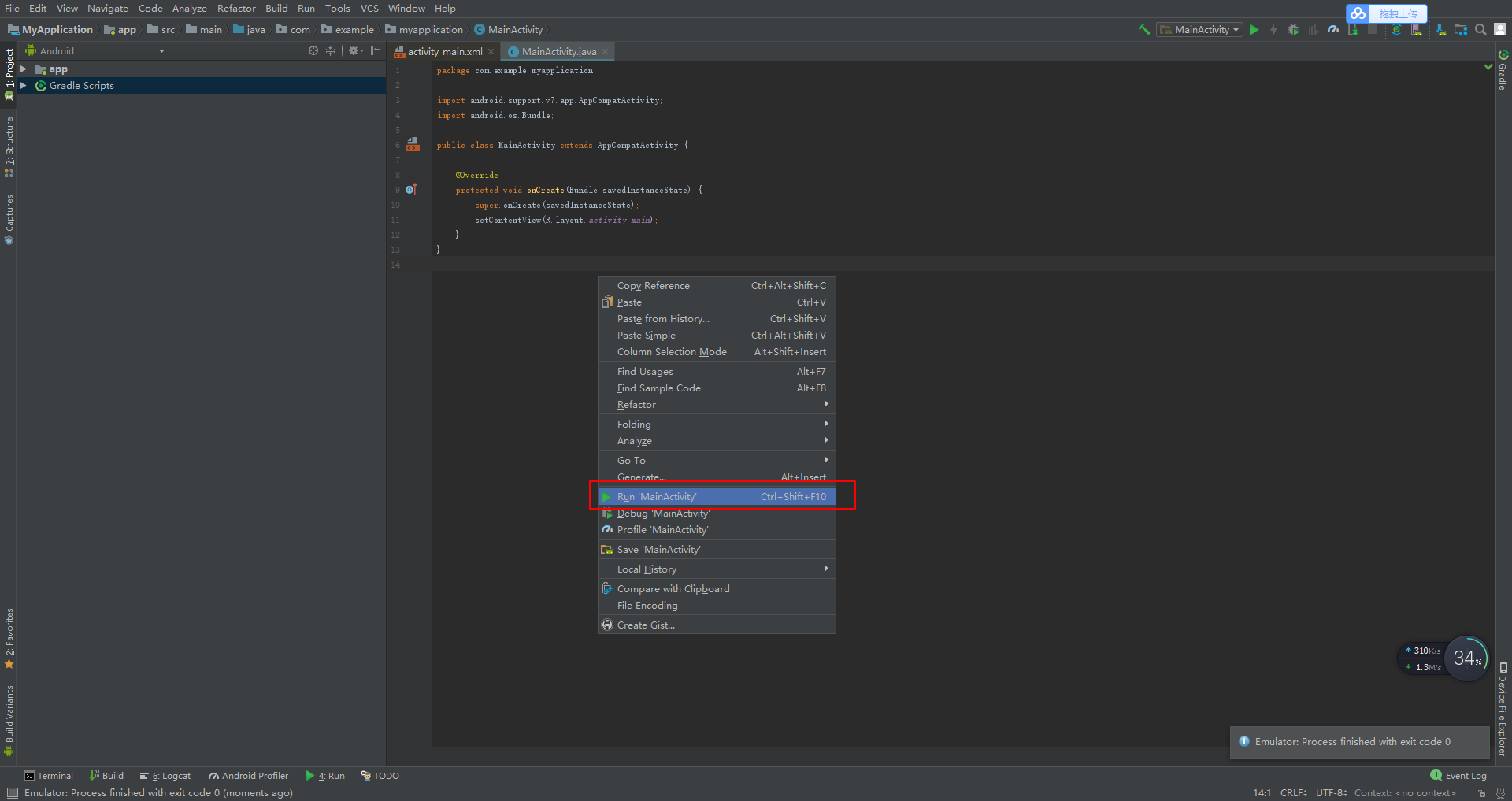
Task: Open the SDK Manager download icon
Action: (x=1440, y=29)
